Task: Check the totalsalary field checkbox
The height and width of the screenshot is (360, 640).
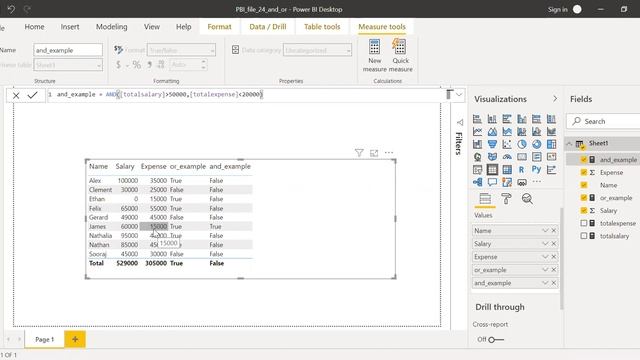Action: 584,236
